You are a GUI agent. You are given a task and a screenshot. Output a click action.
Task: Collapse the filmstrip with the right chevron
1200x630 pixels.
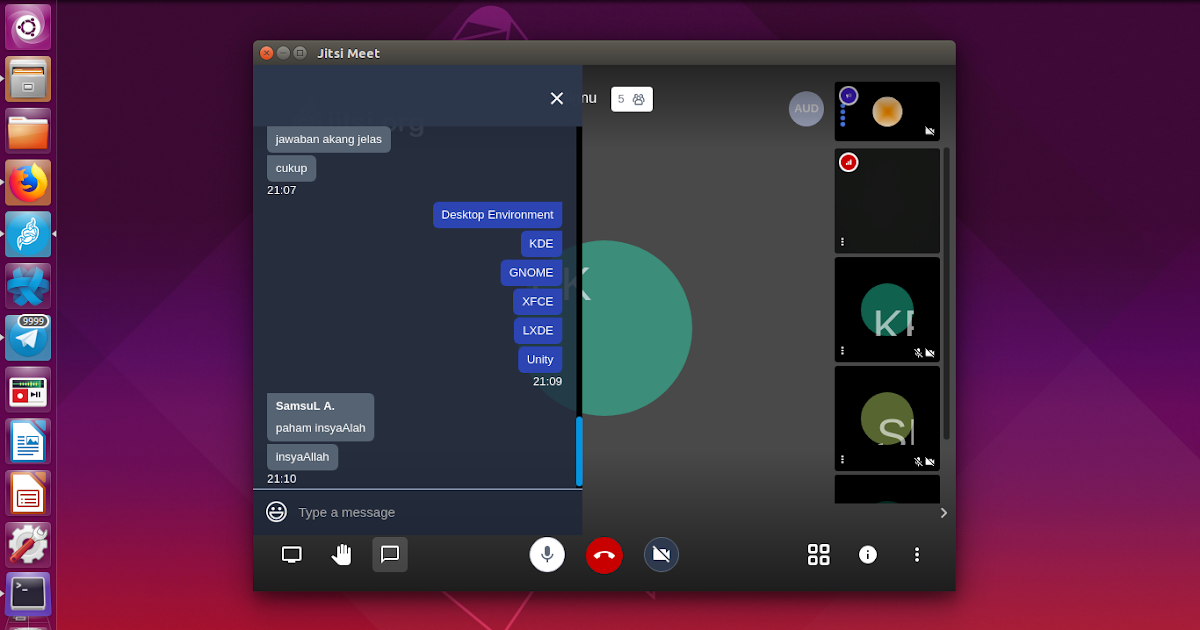pos(943,512)
